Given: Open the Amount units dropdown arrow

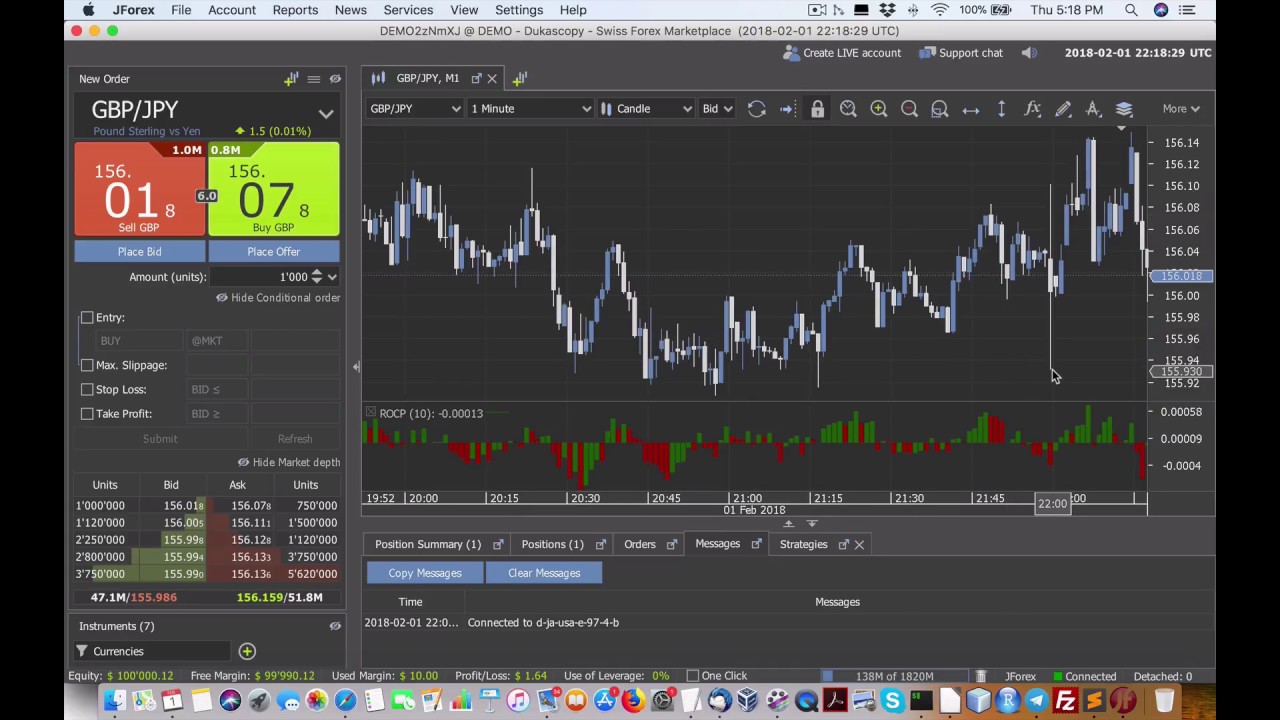Looking at the screenshot, I should [332, 277].
